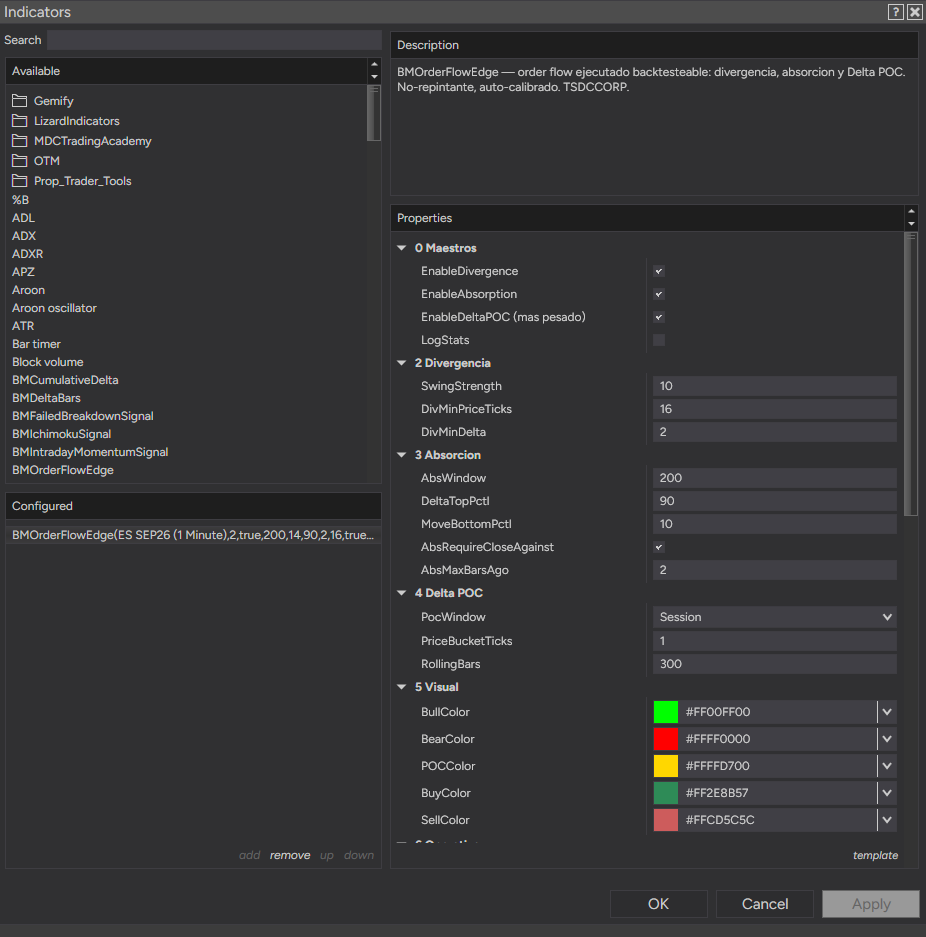Select Block volume indicator
Screen dimensions: 926x937
(x=48, y=362)
